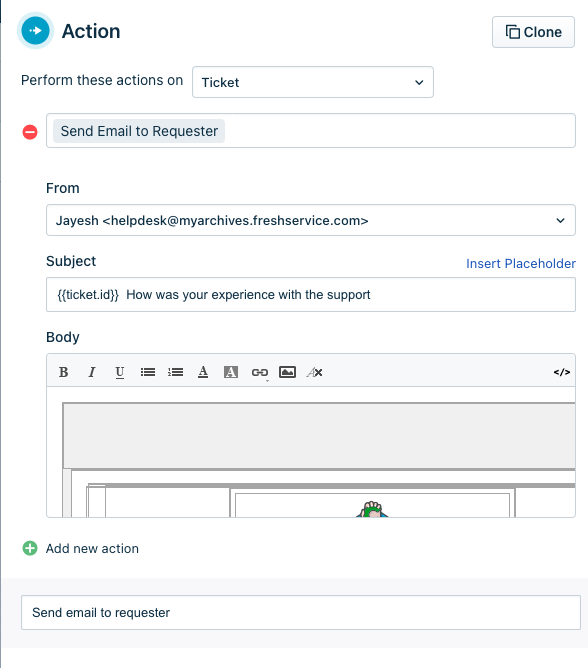
Task: Open the Ticket dropdown
Action: [x=313, y=82]
